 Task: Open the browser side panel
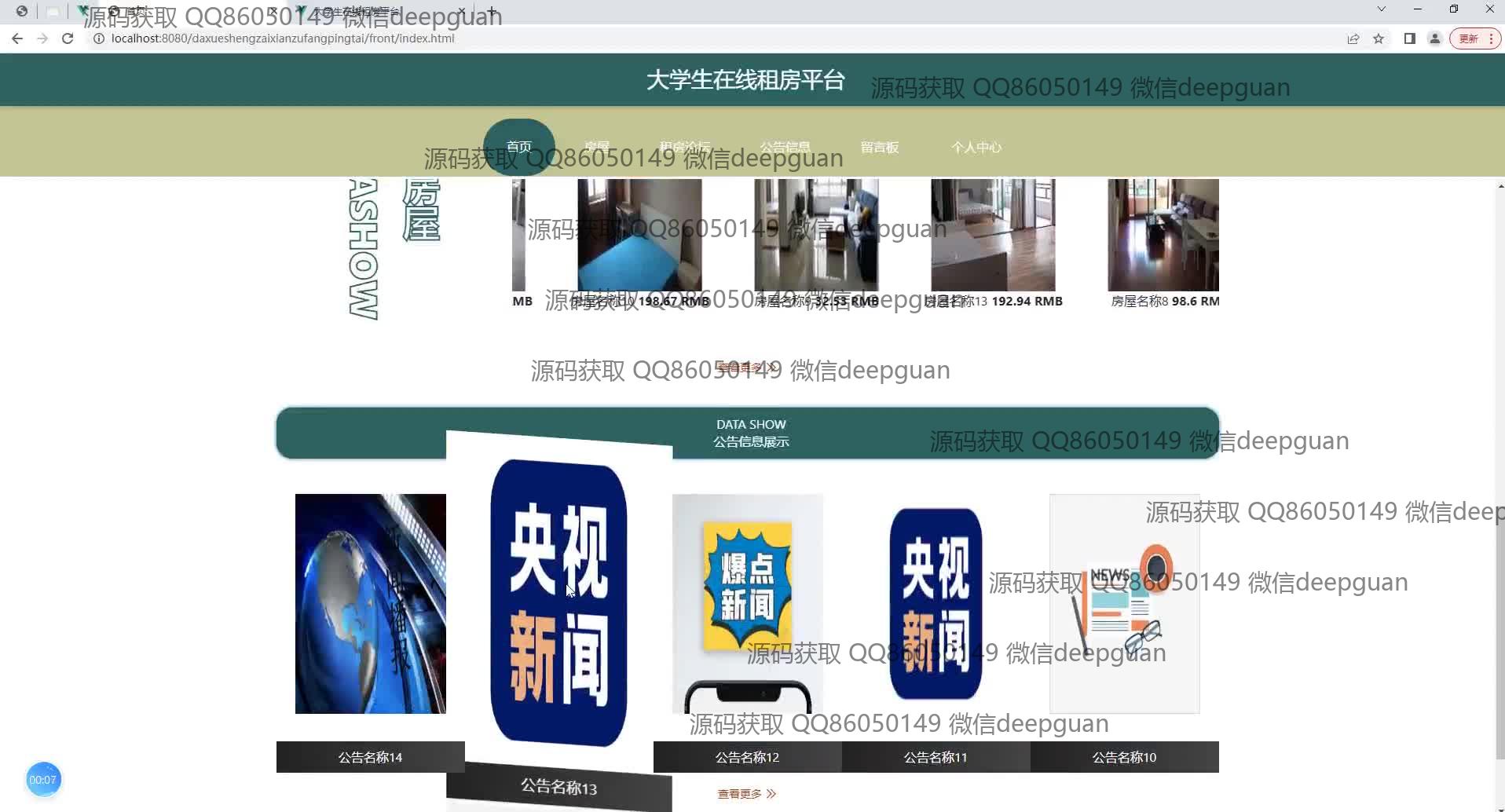coord(1410,38)
